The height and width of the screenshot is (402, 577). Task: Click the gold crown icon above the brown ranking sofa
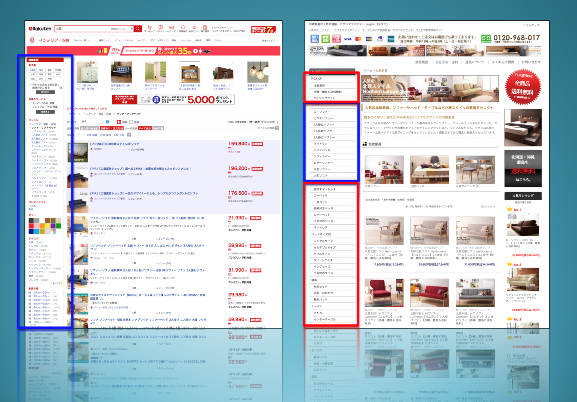pos(509,209)
